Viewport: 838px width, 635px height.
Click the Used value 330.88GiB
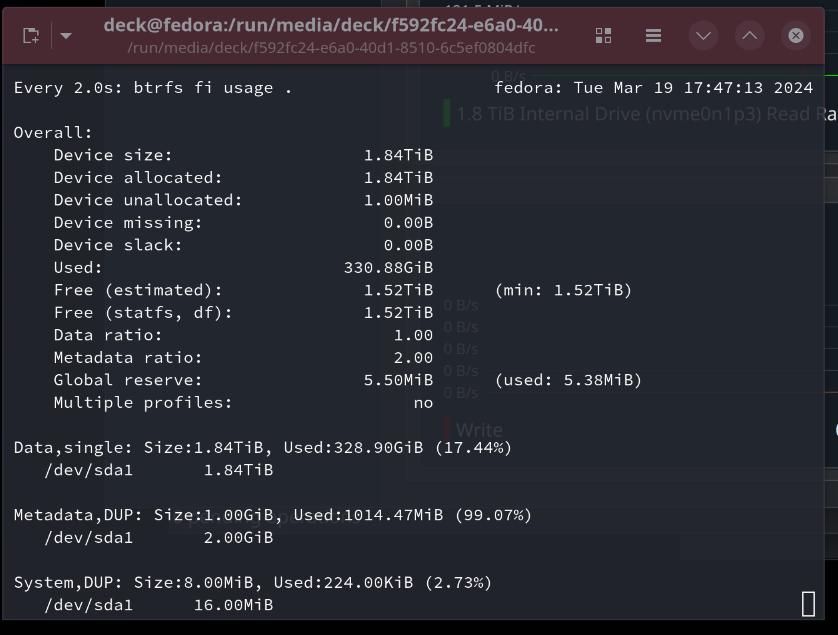[x=388, y=267]
